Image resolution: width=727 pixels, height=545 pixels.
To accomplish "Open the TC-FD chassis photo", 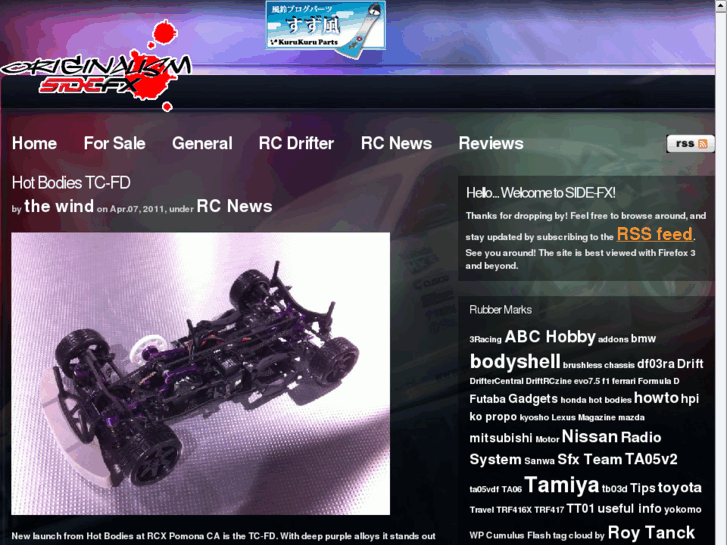I will point(200,373).
